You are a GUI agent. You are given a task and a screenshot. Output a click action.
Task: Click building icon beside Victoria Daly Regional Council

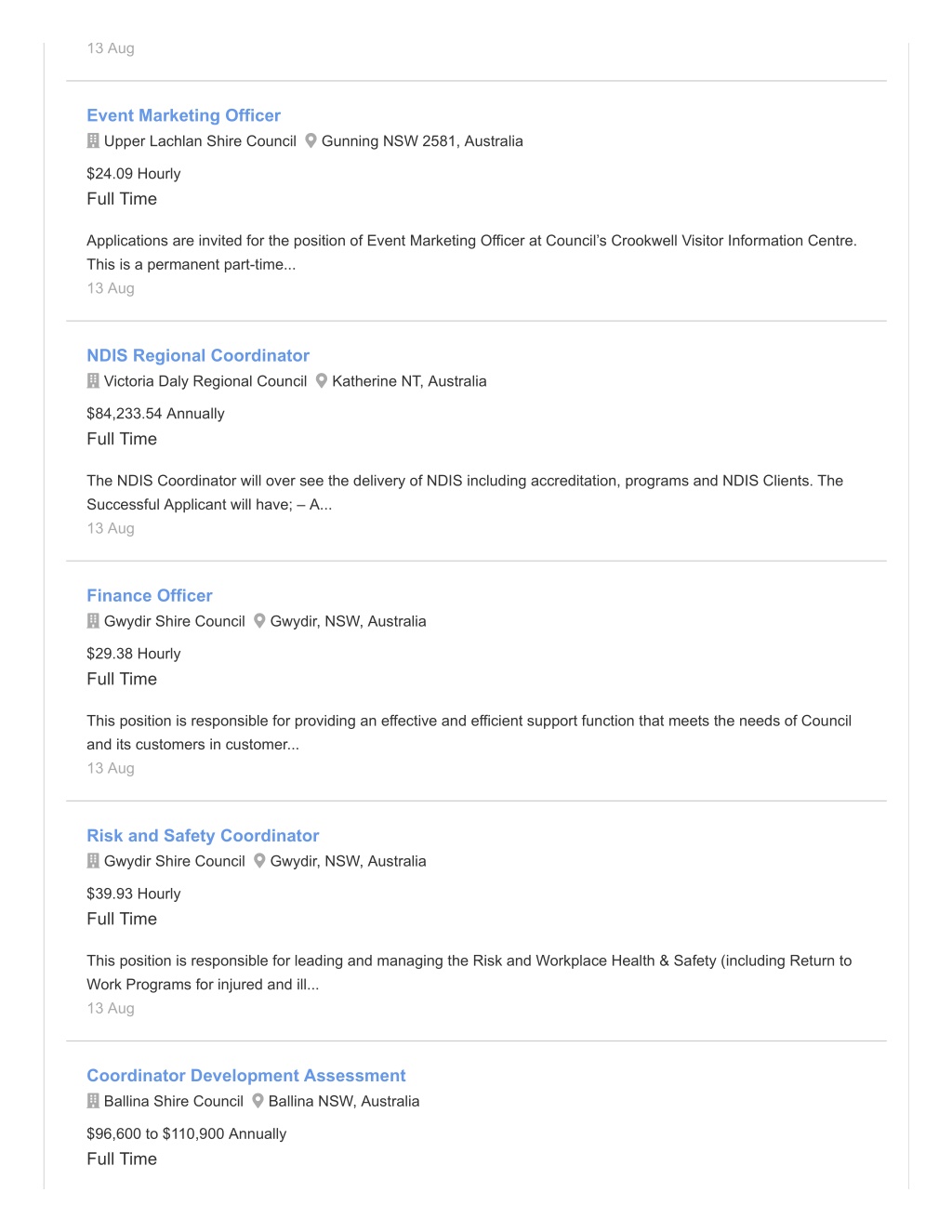tap(93, 380)
